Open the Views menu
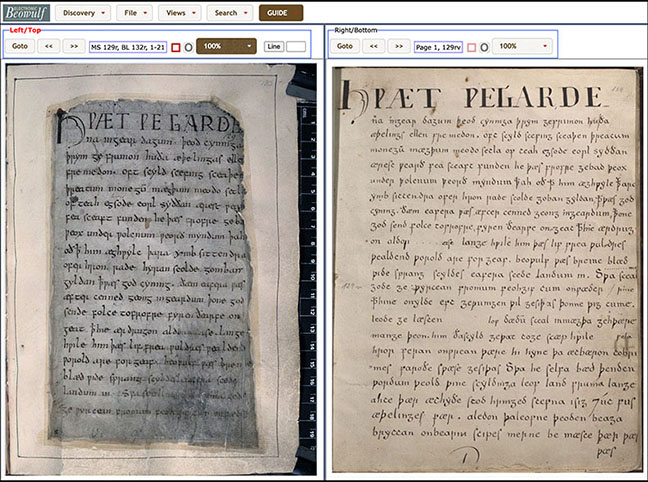This screenshot has width=648, height=482. tap(180, 13)
